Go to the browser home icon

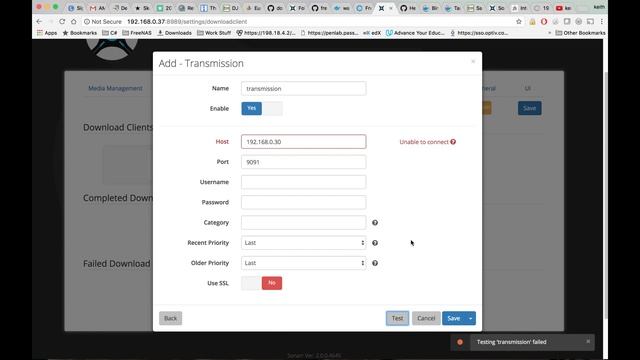click(x=73, y=21)
